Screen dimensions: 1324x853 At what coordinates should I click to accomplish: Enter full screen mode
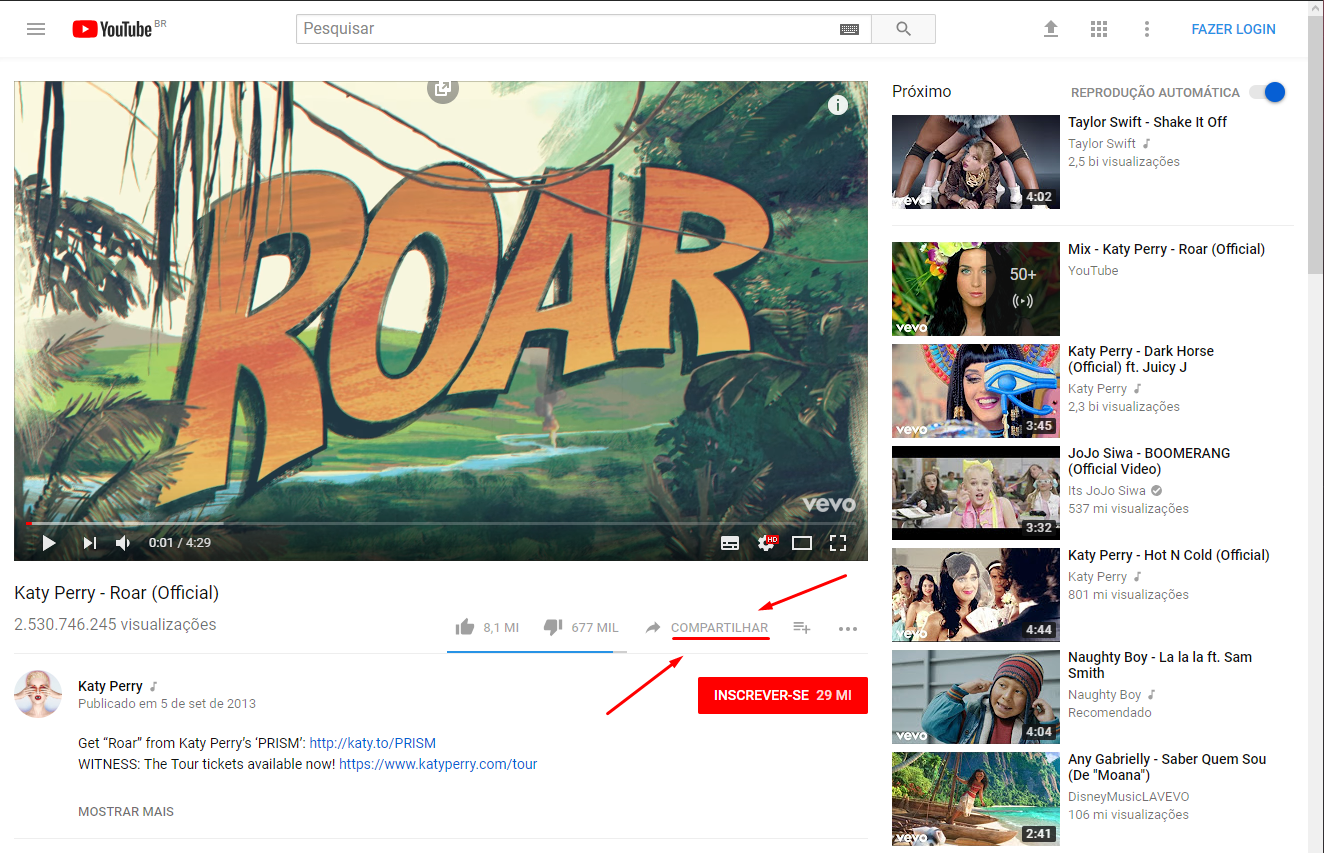838,543
